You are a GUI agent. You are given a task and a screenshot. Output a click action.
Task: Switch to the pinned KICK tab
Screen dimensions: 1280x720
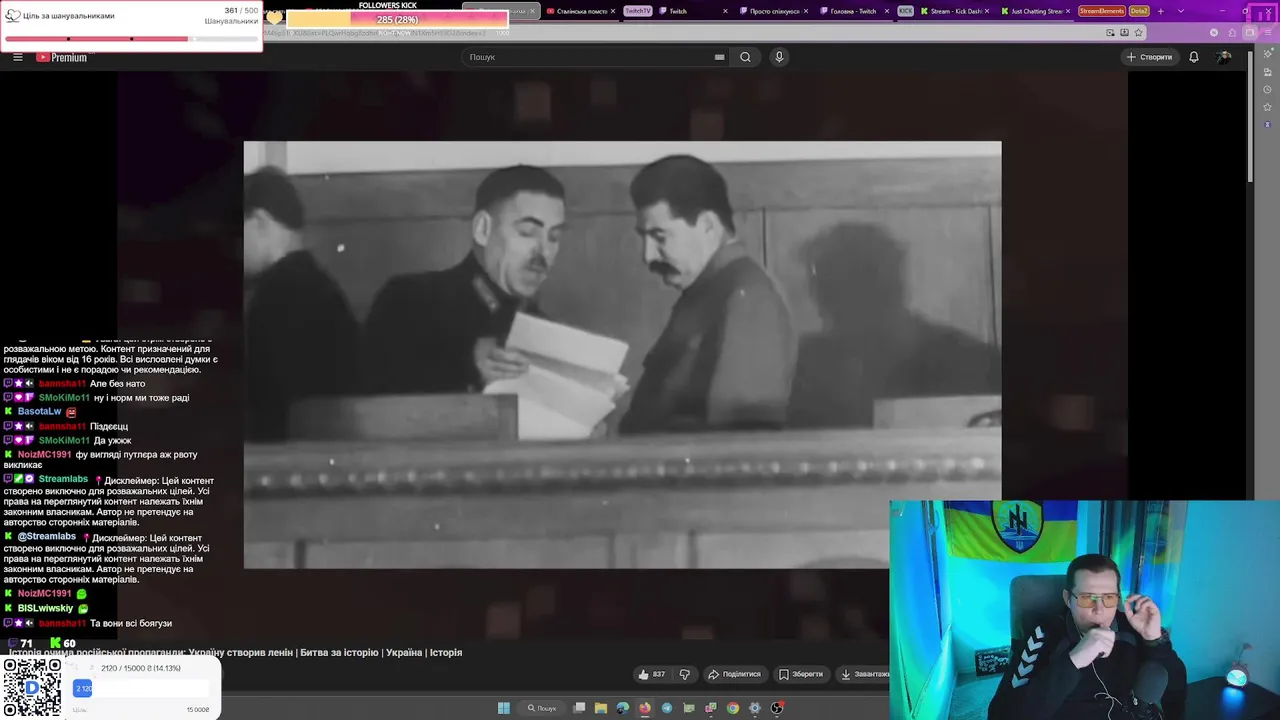click(x=905, y=11)
